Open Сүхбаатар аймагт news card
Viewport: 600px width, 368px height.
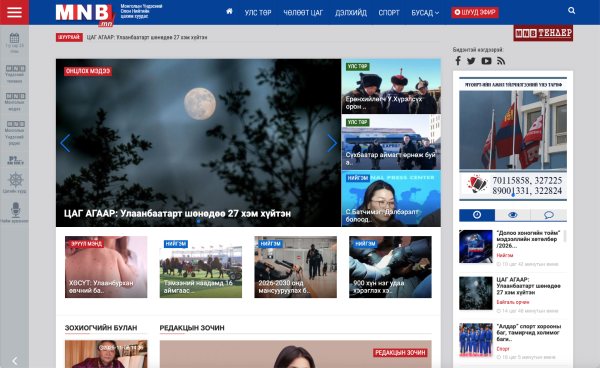pyautogui.click(x=391, y=142)
